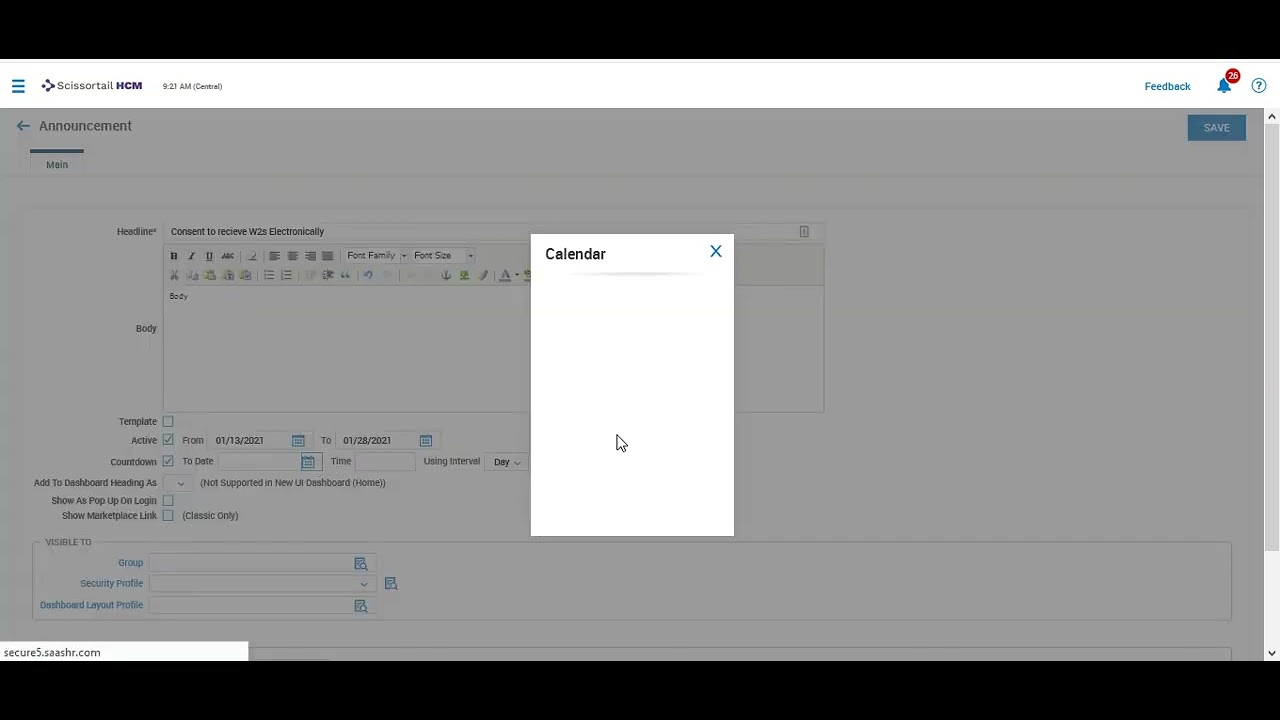
Task: Toggle strikethrough in body editor
Action: point(227,256)
